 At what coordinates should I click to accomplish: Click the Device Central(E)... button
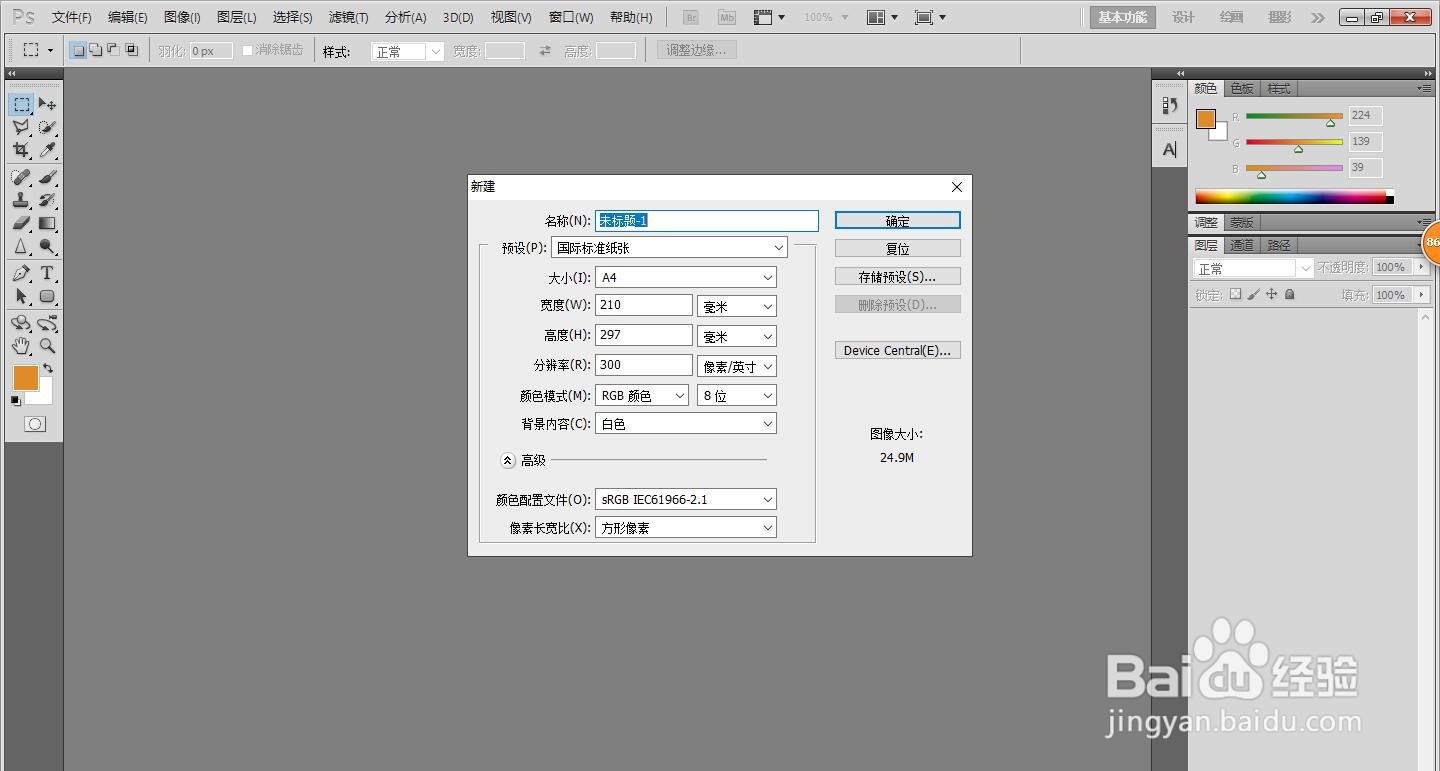pyautogui.click(x=898, y=350)
